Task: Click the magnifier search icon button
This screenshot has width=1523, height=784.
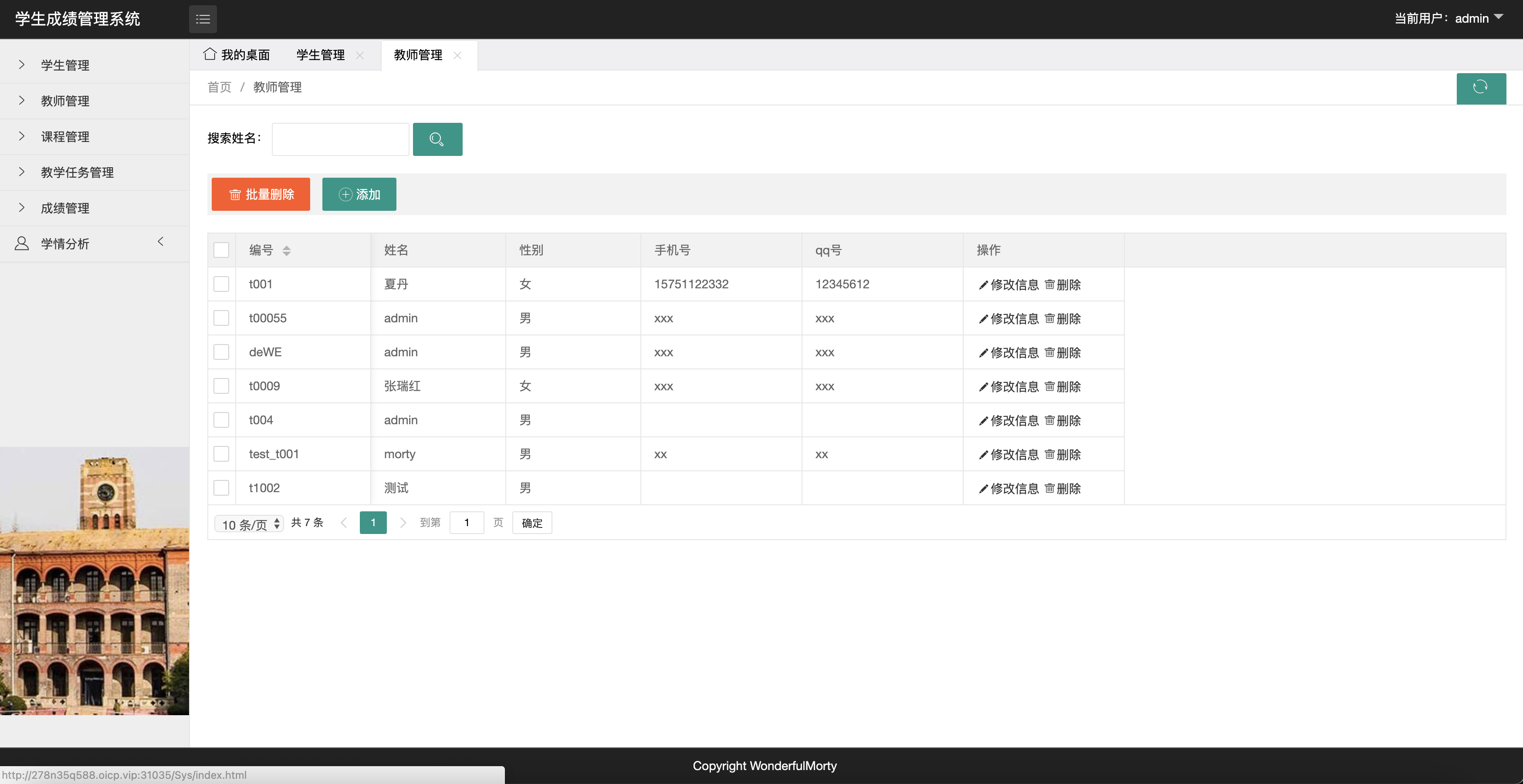Action: [437, 139]
